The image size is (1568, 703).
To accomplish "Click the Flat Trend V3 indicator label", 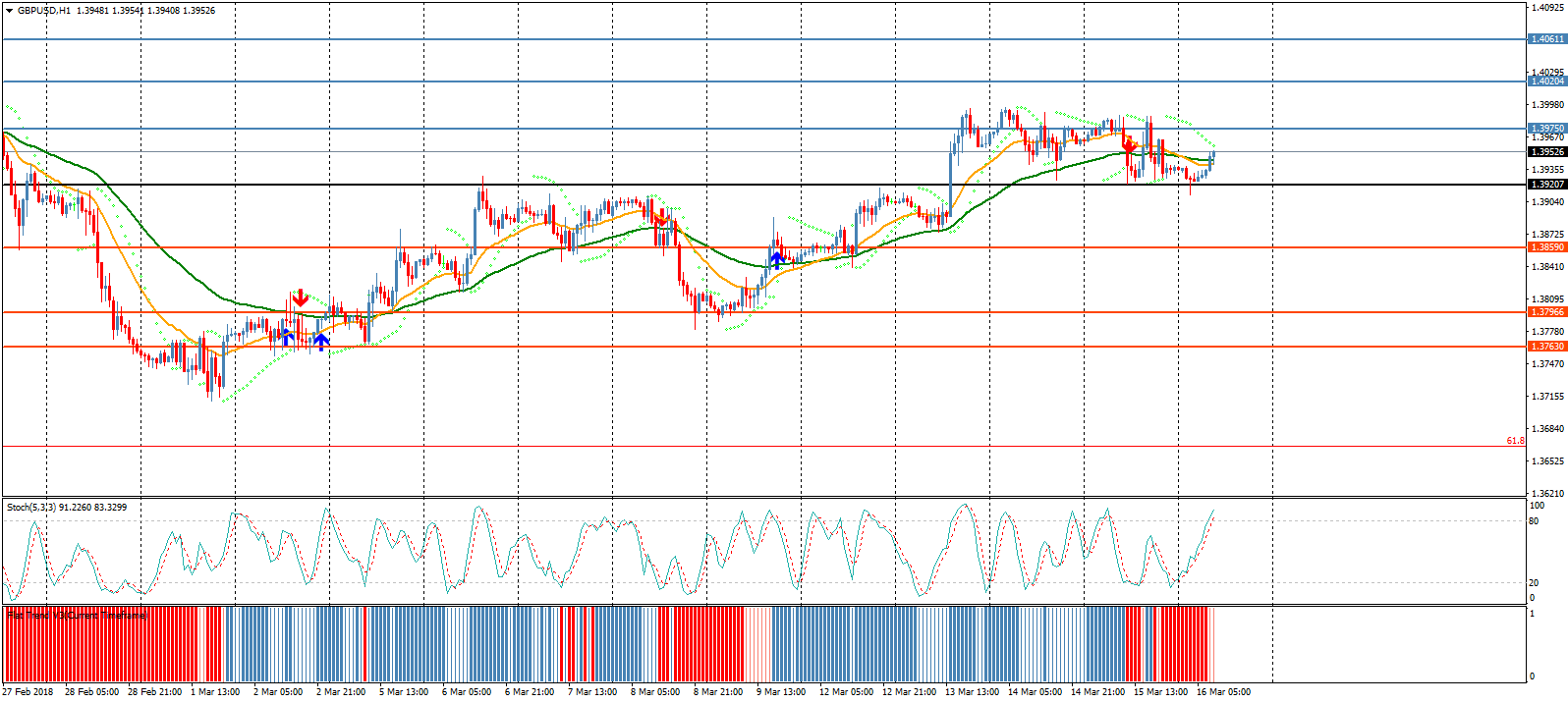I will (77, 616).
